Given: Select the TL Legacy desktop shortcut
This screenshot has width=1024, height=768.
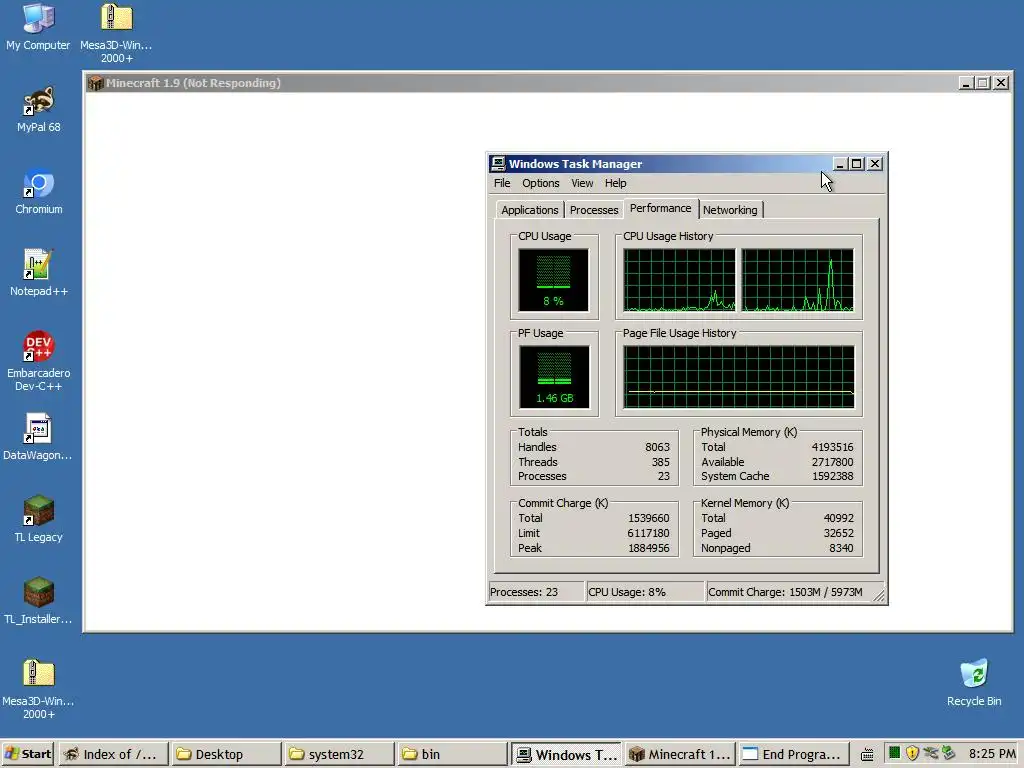Looking at the screenshot, I should click(39, 519).
